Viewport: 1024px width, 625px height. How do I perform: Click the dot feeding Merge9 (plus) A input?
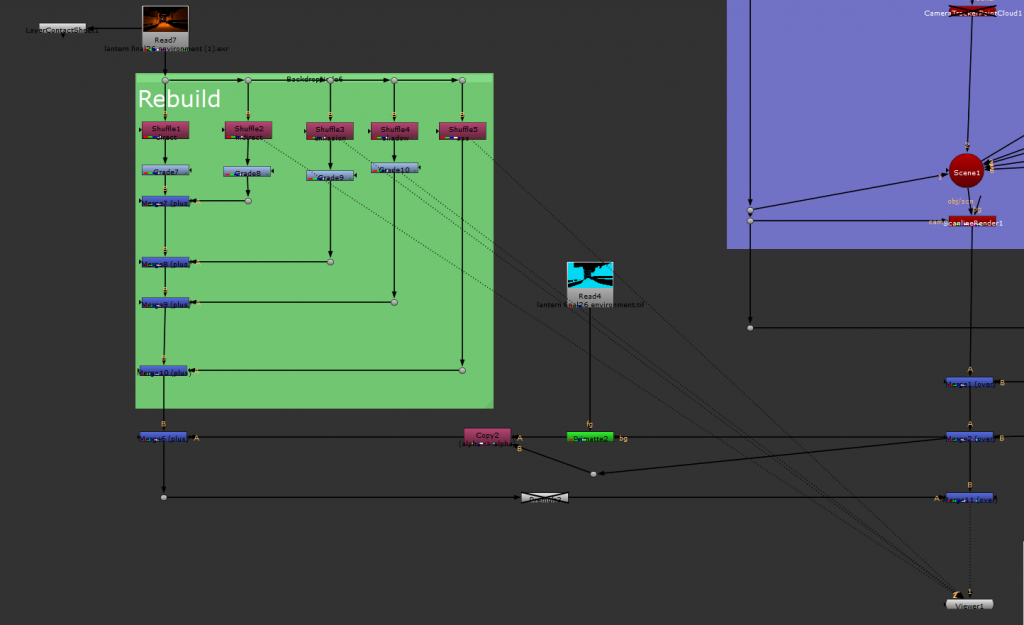click(394, 302)
